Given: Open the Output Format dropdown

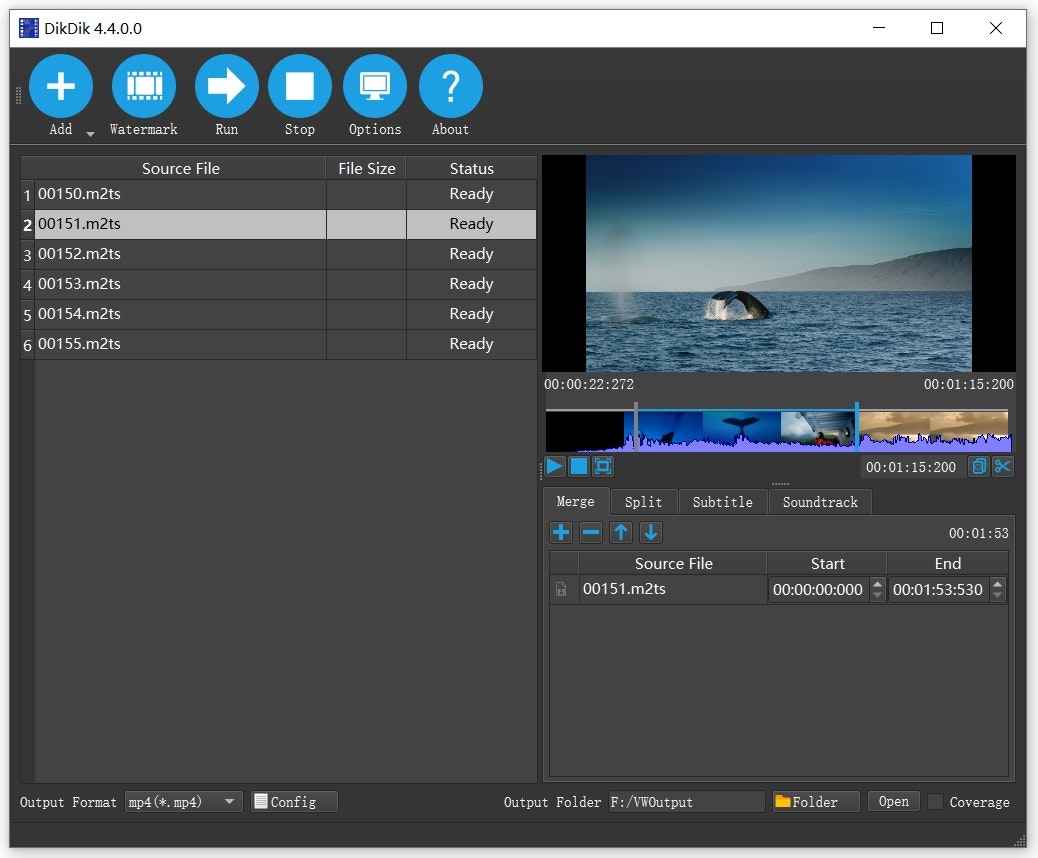Looking at the screenshot, I should (x=228, y=801).
